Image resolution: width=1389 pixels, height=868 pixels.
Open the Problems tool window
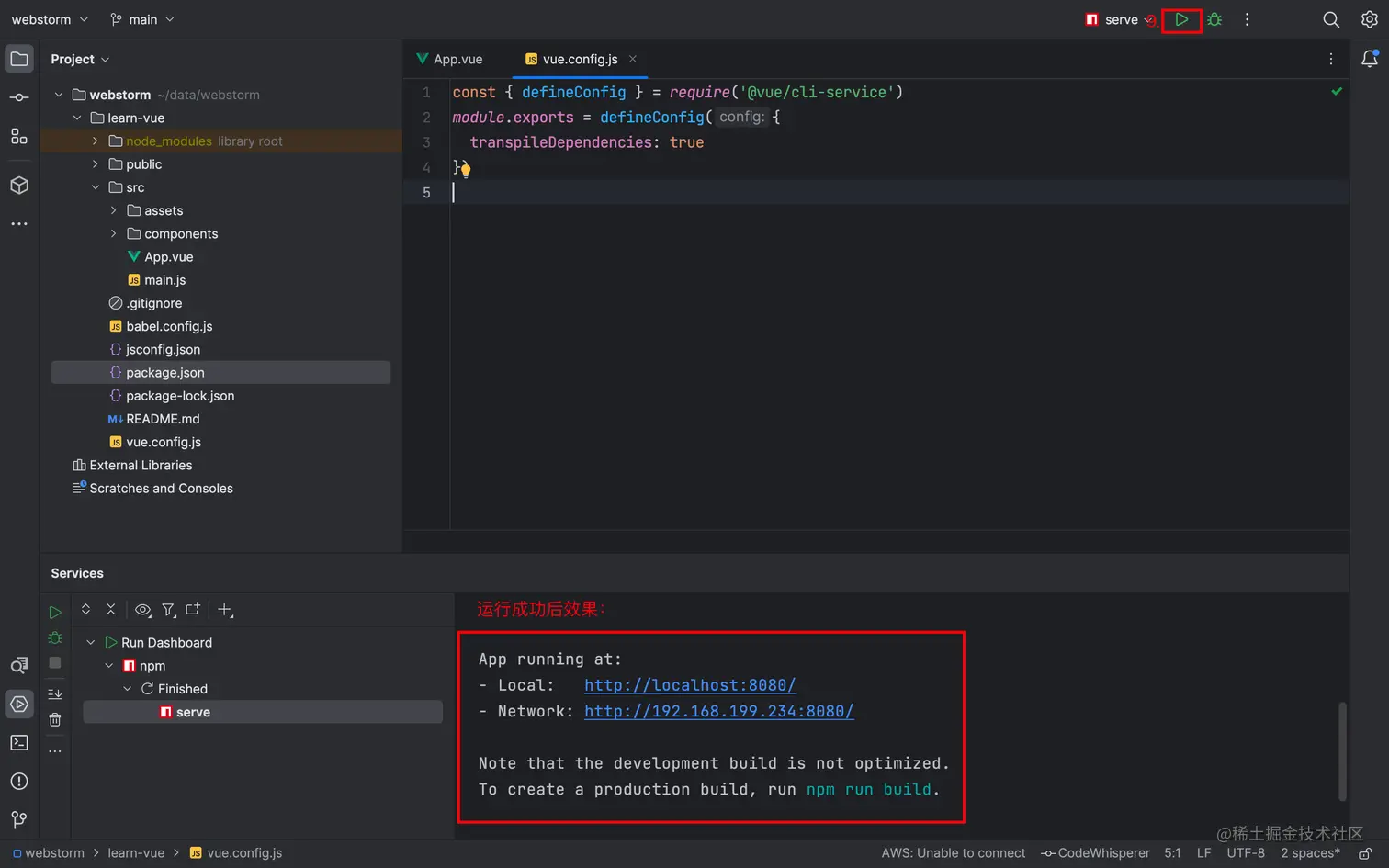(x=19, y=781)
